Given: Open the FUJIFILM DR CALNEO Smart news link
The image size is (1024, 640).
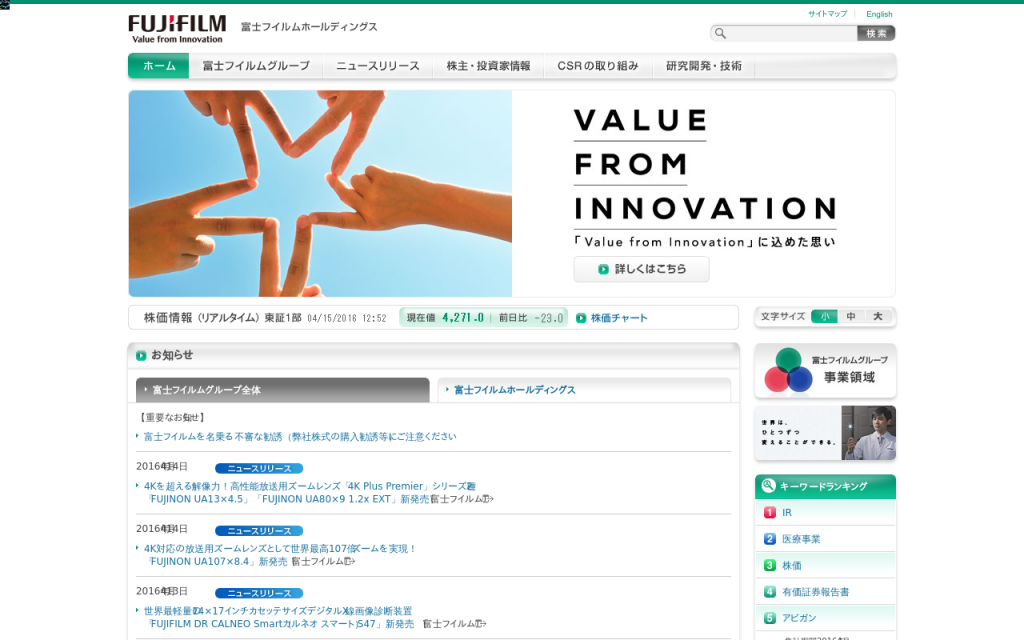Looking at the screenshot, I should tap(279, 617).
